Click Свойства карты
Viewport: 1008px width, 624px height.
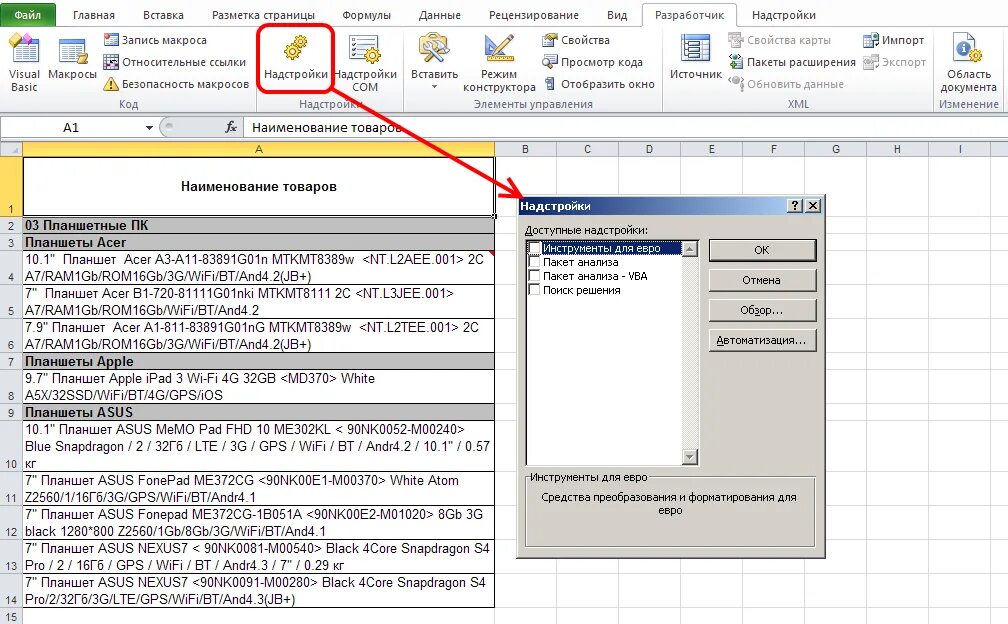pos(780,40)
